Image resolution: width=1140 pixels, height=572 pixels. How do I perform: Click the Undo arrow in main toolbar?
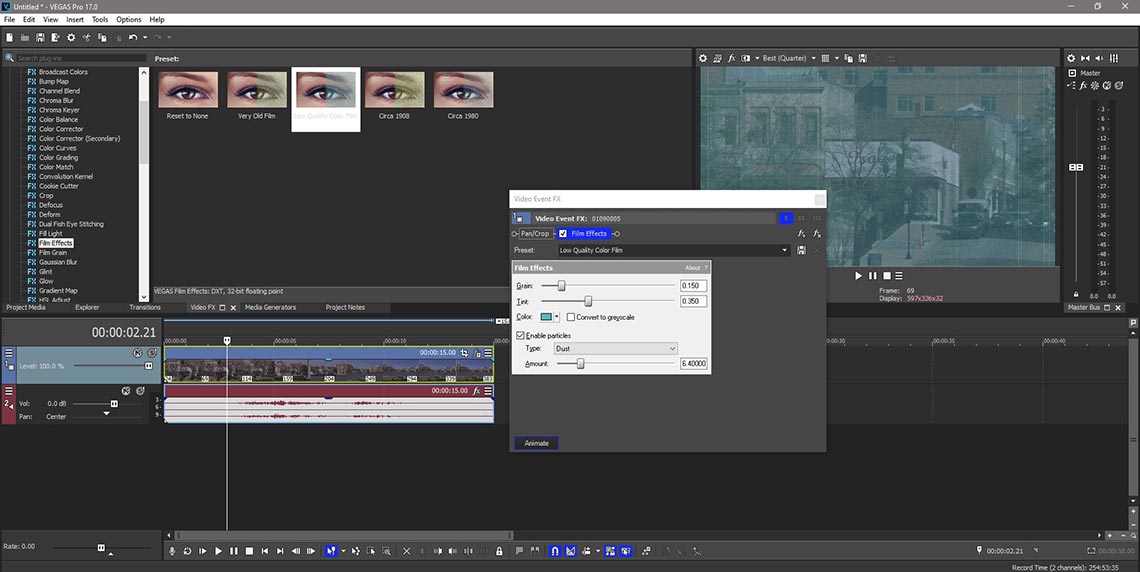(132, 37)
